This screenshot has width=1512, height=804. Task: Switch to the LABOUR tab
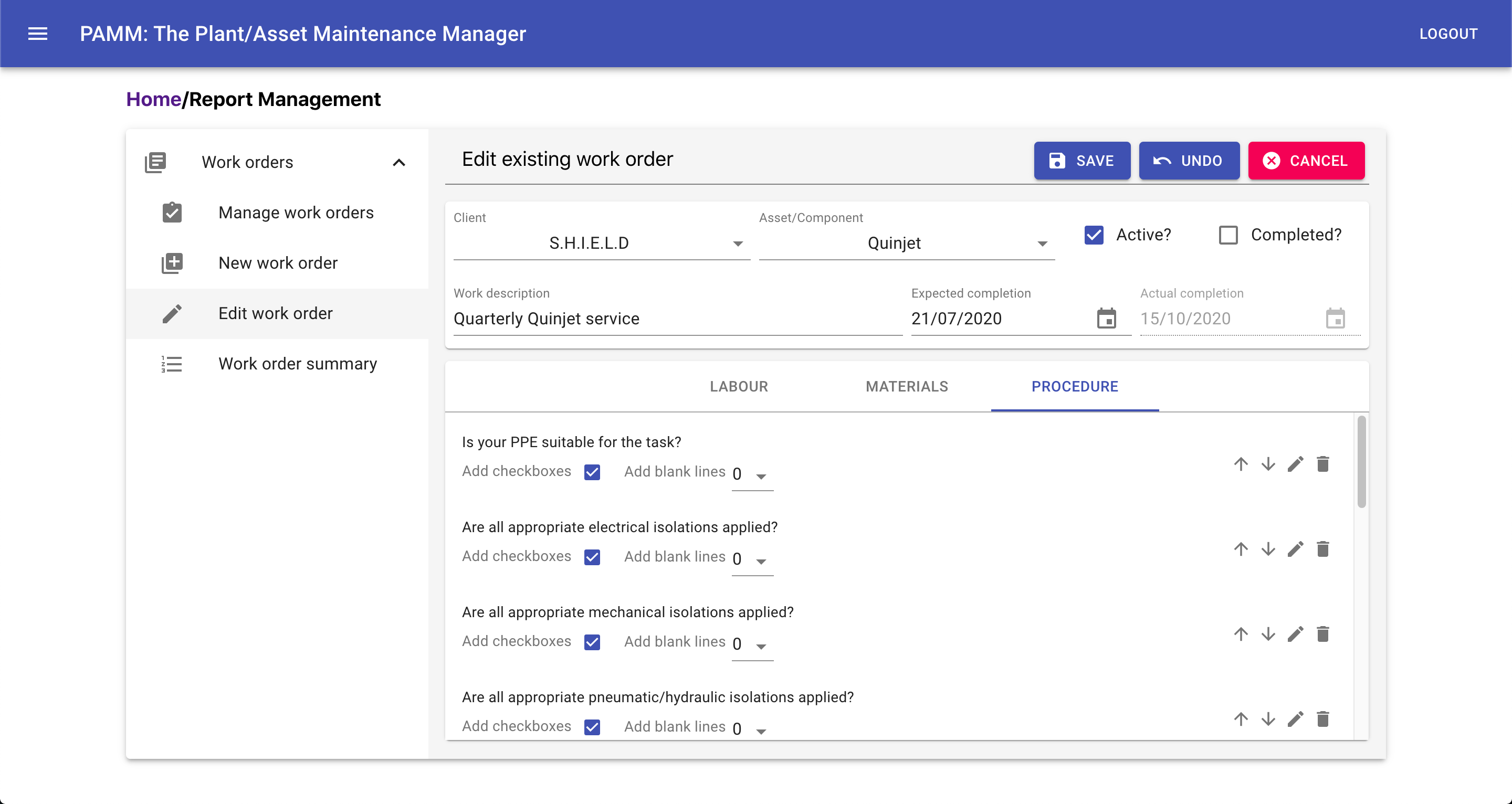coord(738,387)
